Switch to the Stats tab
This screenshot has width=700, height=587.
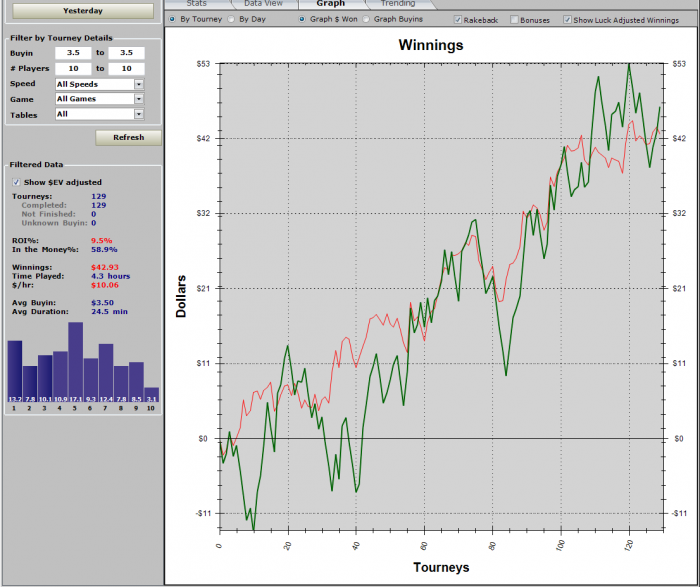197,4
